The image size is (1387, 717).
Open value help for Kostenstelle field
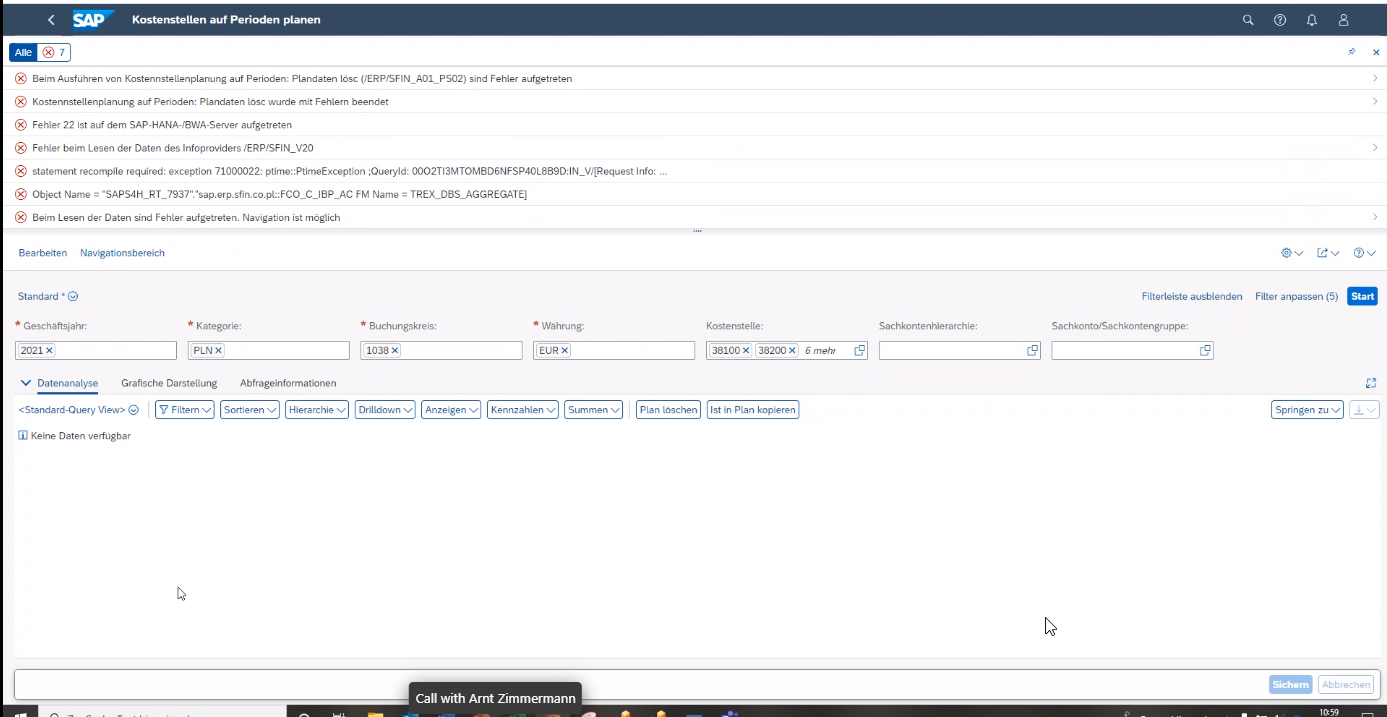pos(859,351)
